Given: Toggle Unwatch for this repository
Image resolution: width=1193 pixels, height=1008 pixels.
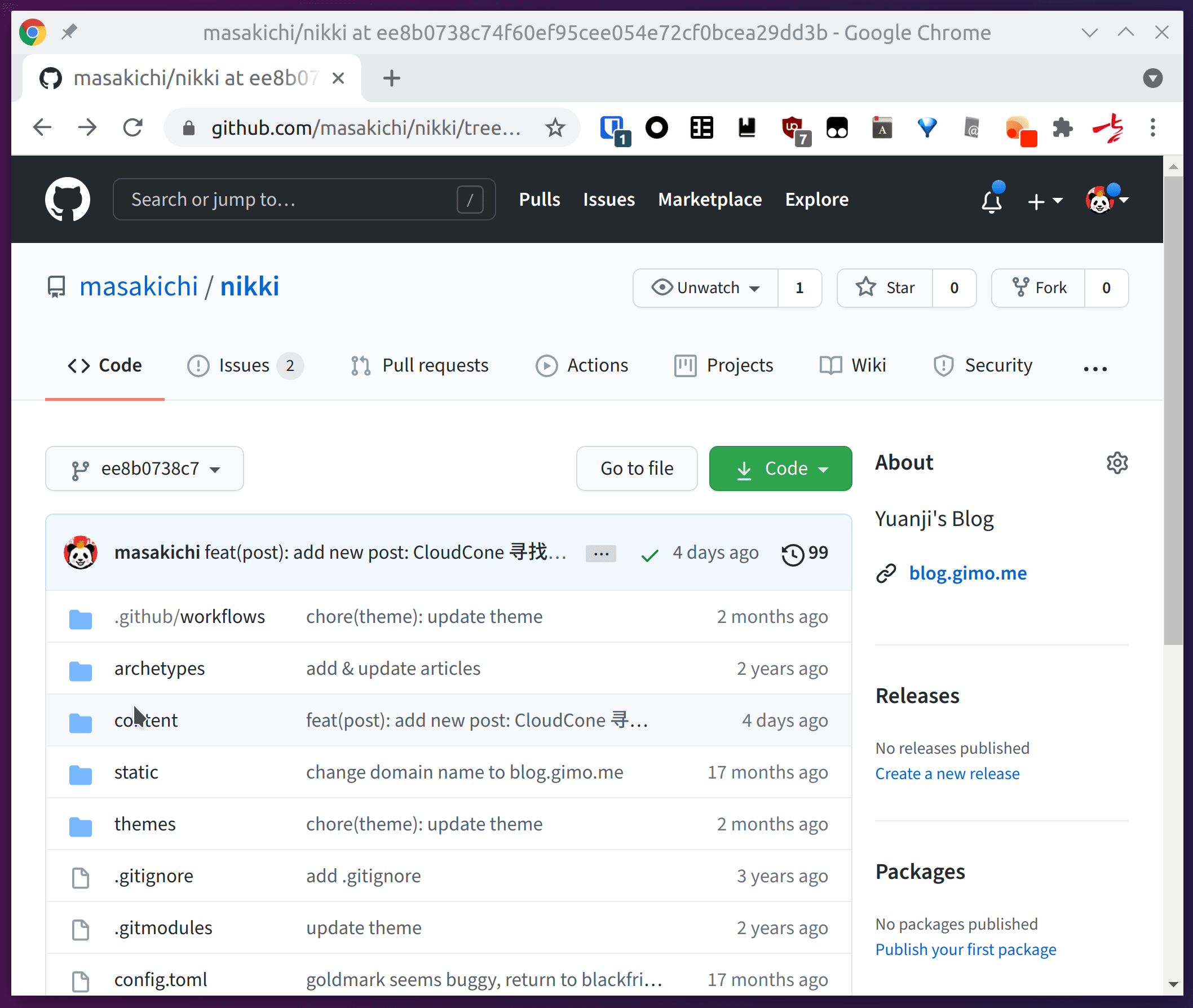Looking at the screenshot, I should click(x=706, y=288).
